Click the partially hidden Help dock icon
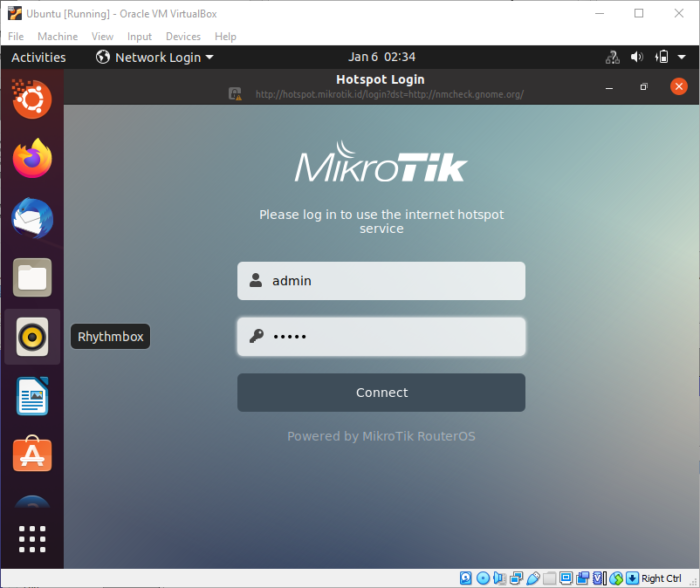This screenshot has width=700, height=588. tap(32, 501)
